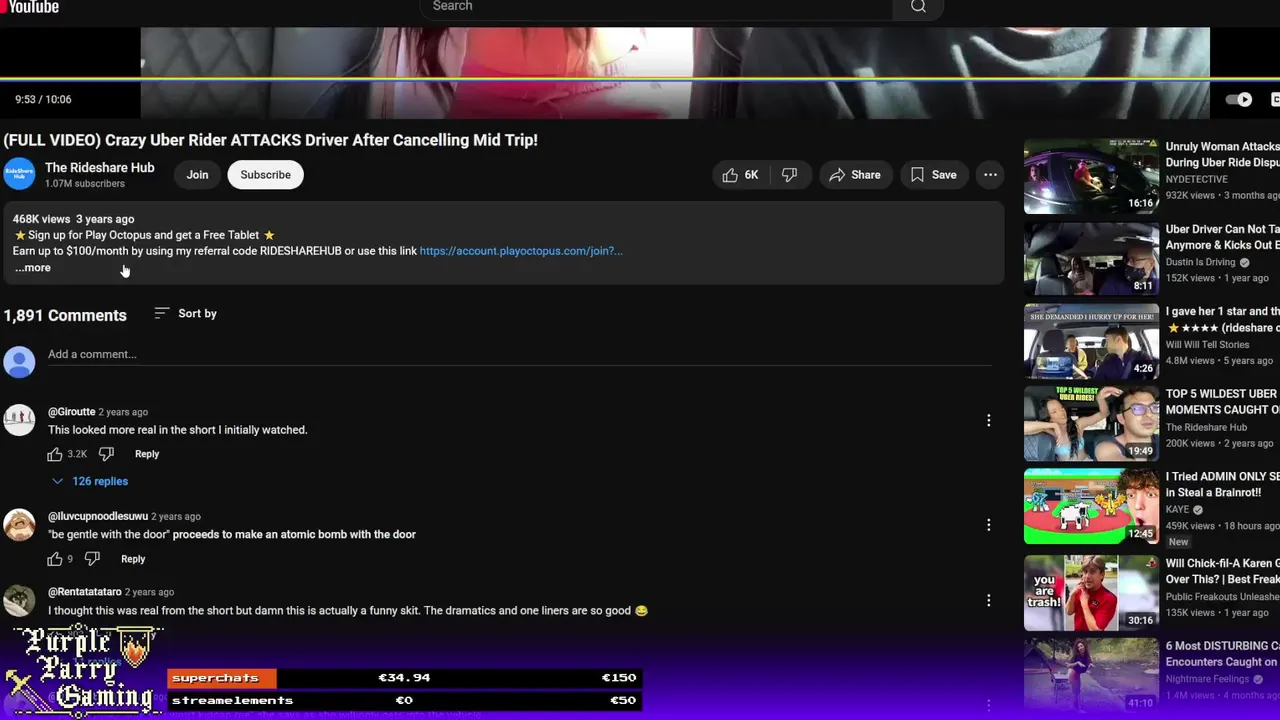Like @Iluvcupnoodlesuwu's comment
The image size is (1280, 720).
tap(55, 559)
